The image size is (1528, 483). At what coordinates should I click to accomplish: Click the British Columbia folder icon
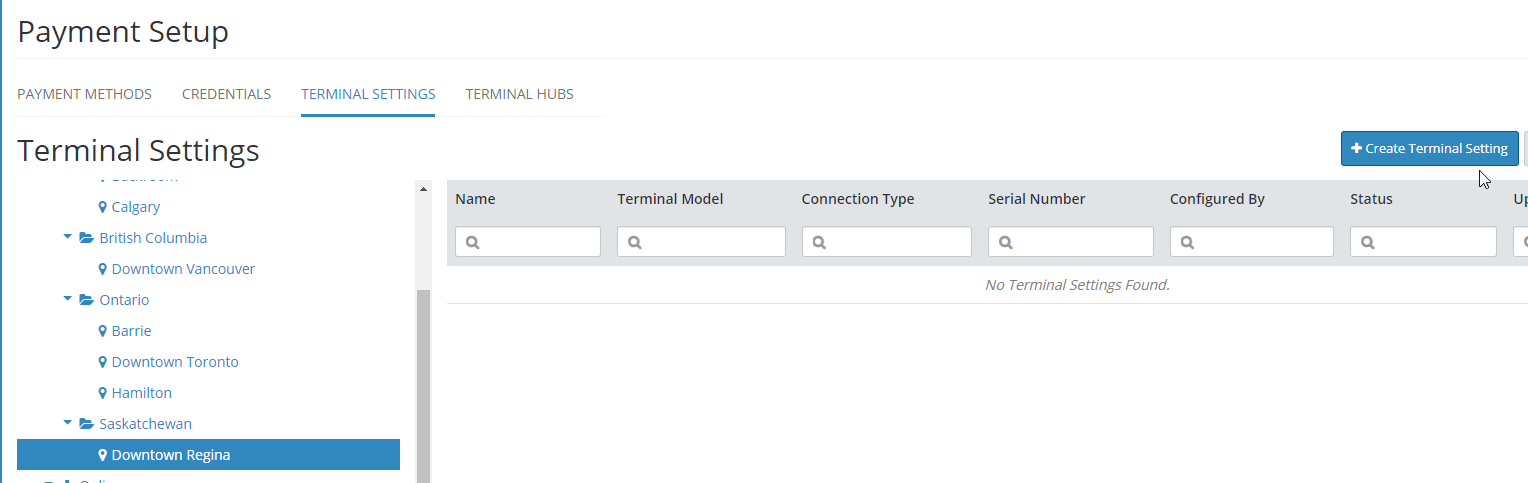tap(86, 238)
